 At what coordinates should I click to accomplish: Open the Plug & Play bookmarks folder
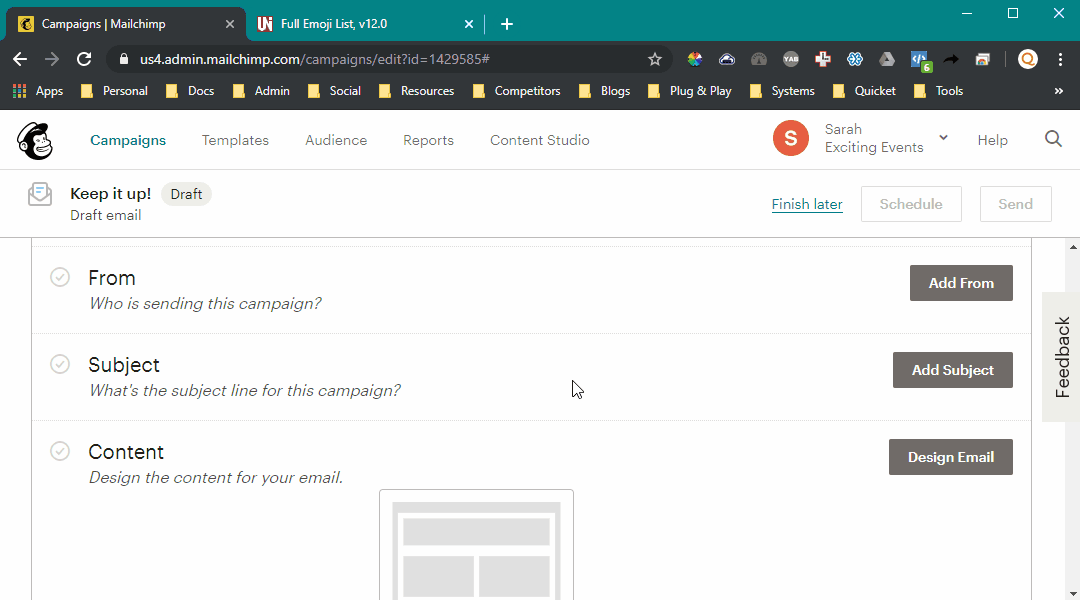coord(689,91)
